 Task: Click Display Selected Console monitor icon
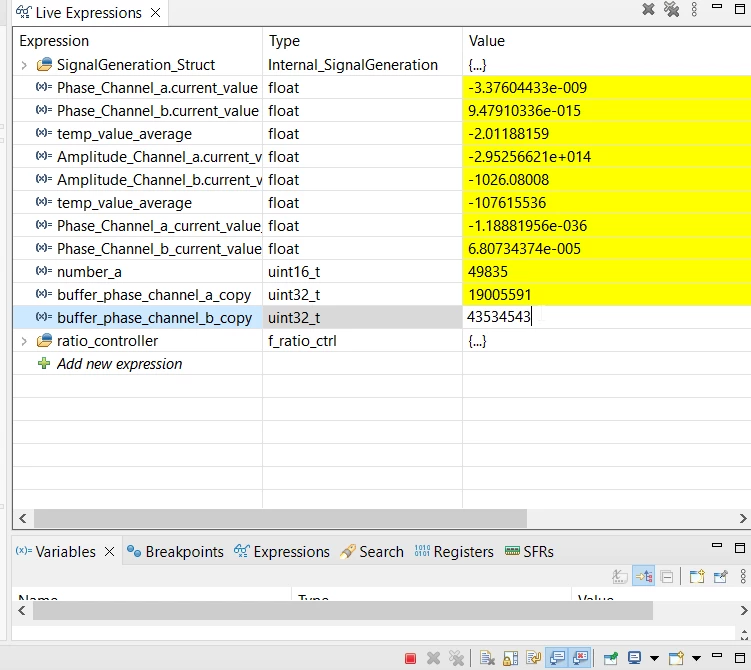[635, 658]
